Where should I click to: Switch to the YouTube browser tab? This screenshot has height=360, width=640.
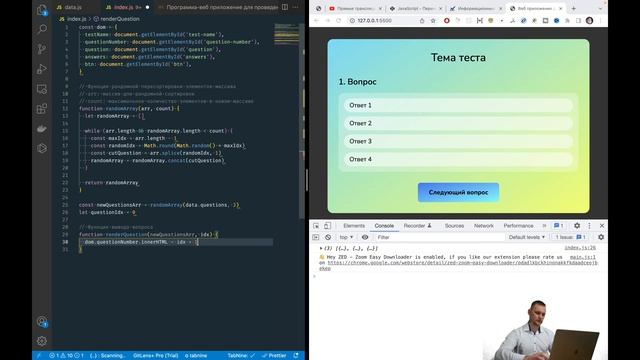(354, 8)
